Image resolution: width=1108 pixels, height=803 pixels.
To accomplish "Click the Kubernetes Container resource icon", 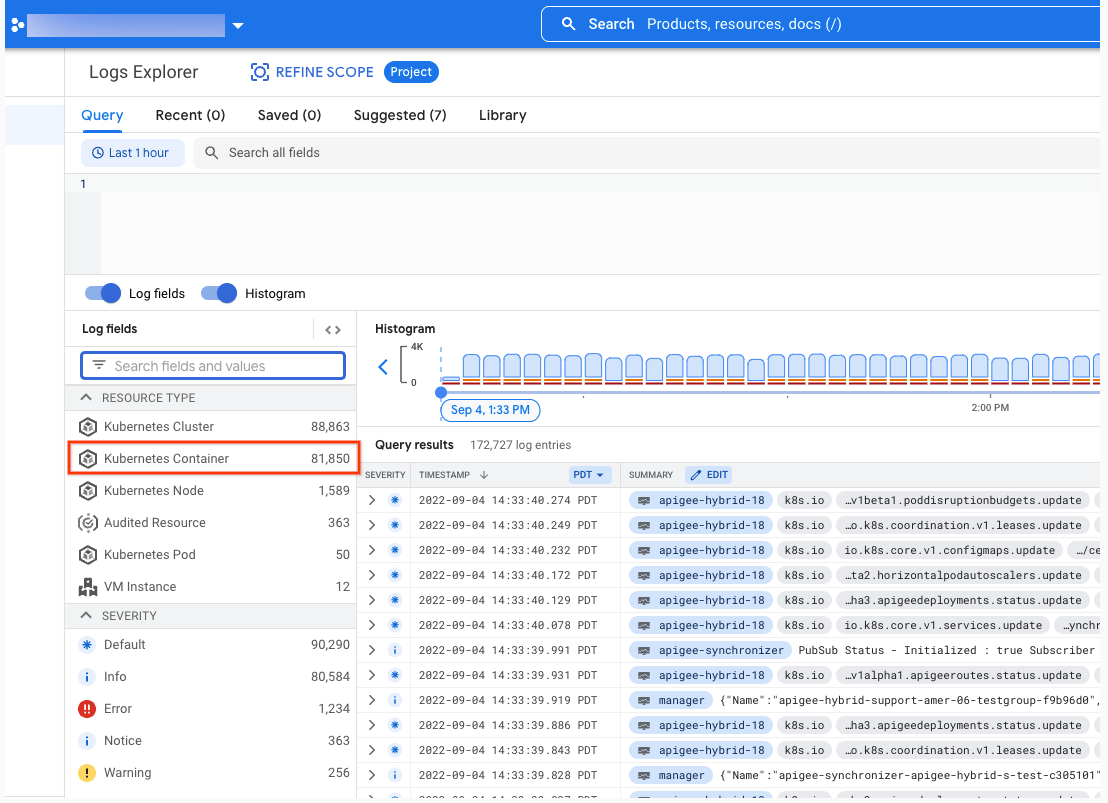I will pyautogui.click(x=88, y=459).
